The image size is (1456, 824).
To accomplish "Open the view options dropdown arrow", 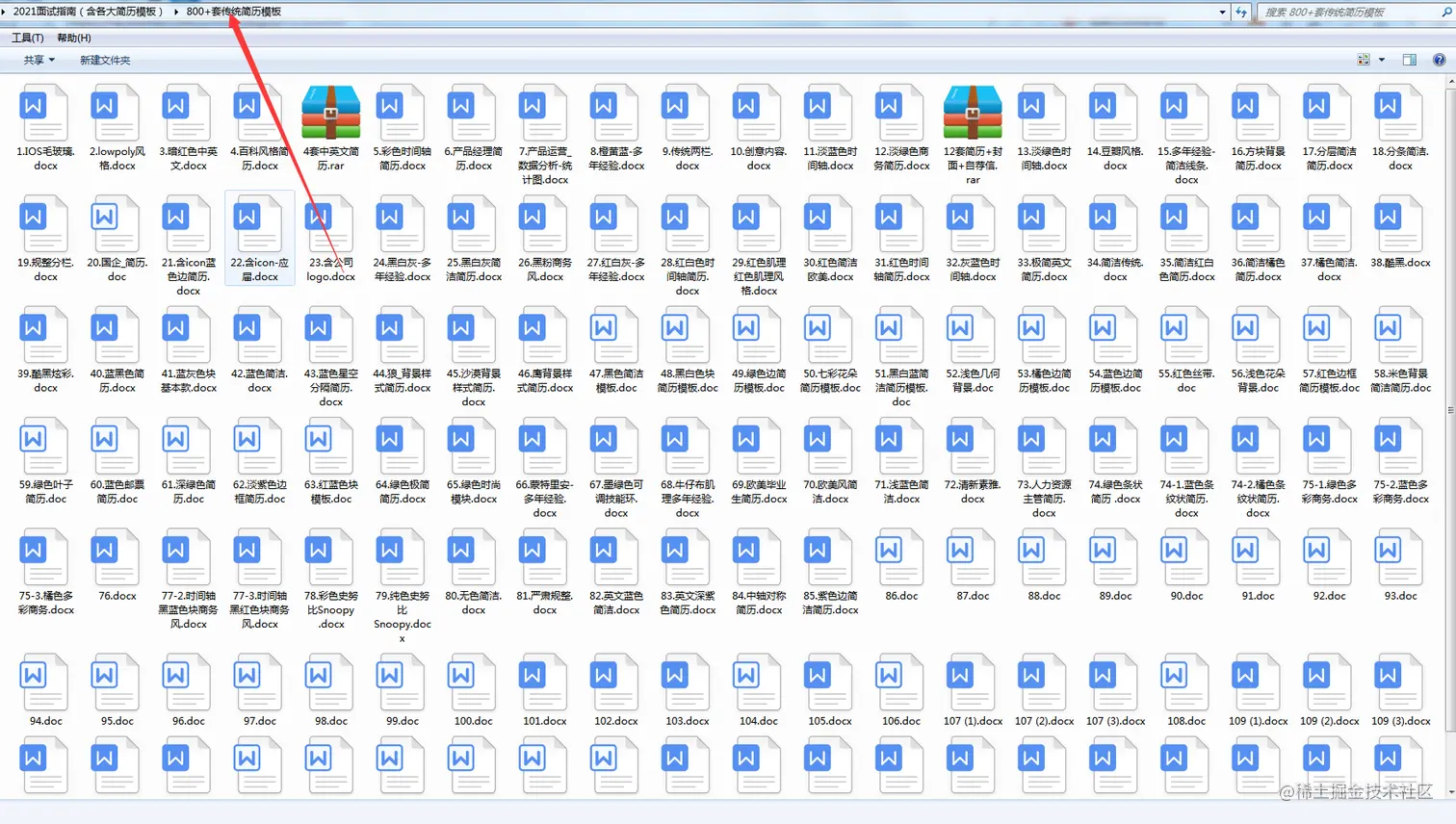I will pos(1382,60).
